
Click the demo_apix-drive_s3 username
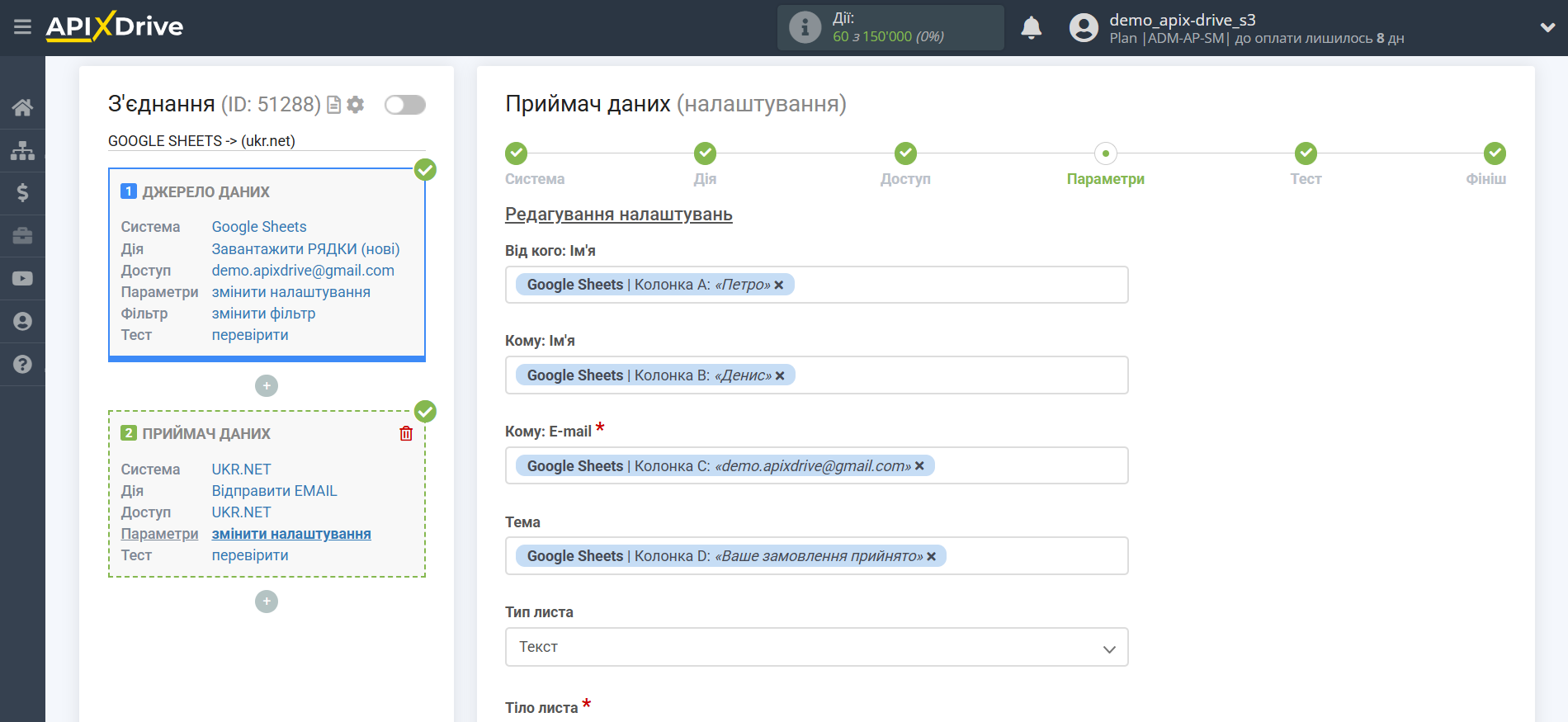1182,20
